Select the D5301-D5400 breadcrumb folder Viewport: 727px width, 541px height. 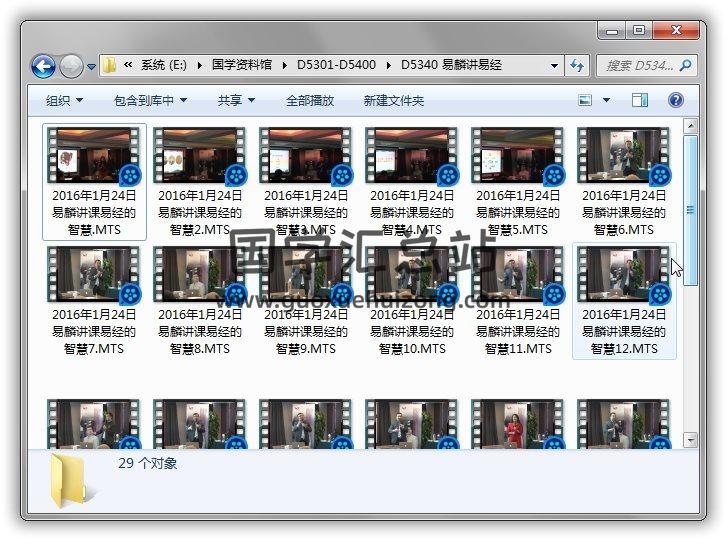(x=336, y=66)
